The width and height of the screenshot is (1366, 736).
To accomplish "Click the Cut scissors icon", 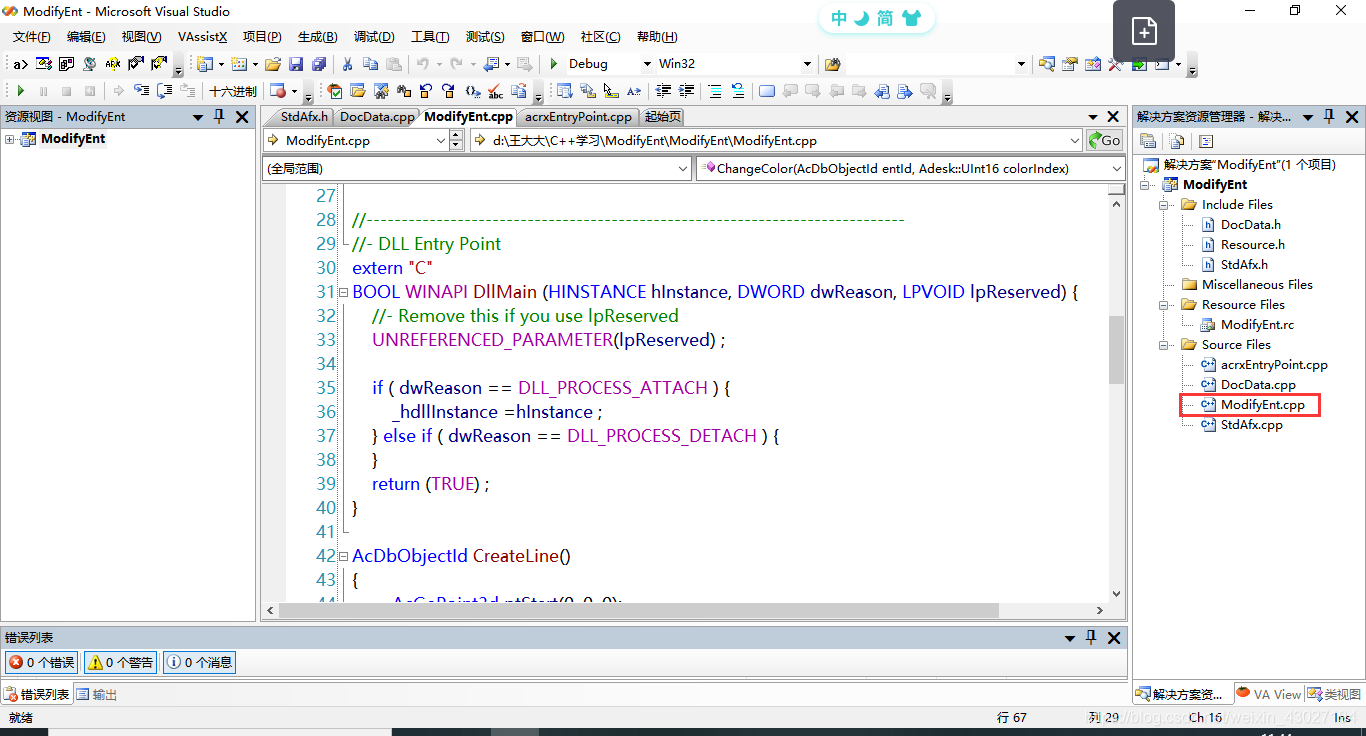I will [347, 64].
